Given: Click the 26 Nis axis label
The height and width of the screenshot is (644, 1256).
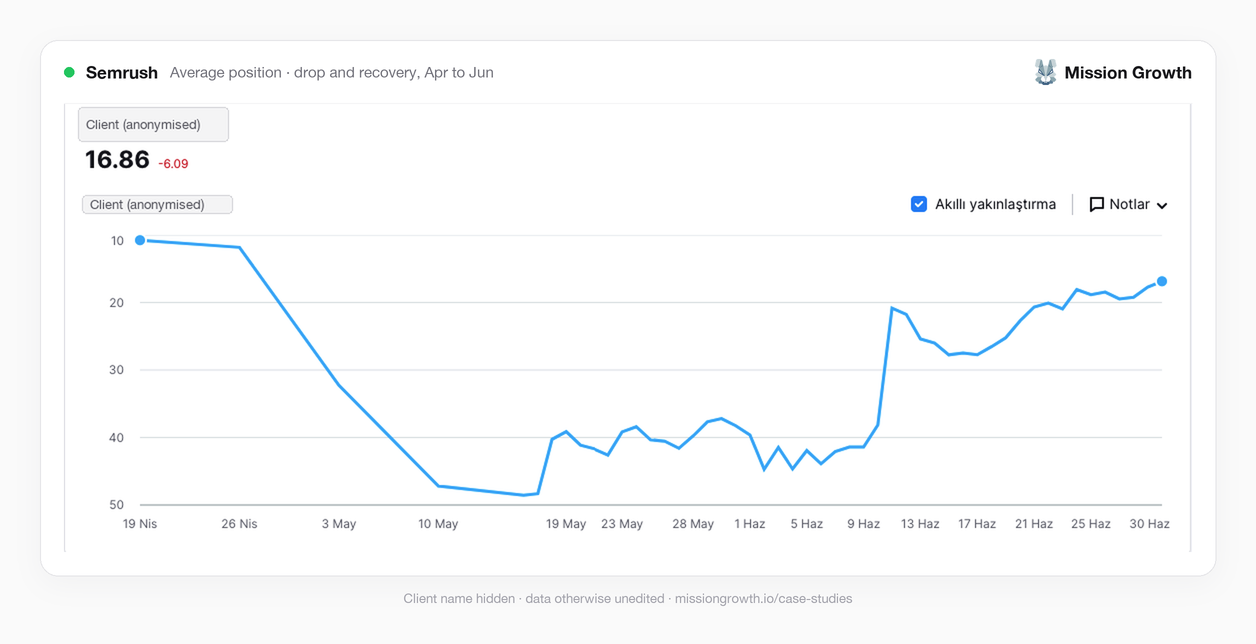Looking at the screenshot, I should coord(239,524).
